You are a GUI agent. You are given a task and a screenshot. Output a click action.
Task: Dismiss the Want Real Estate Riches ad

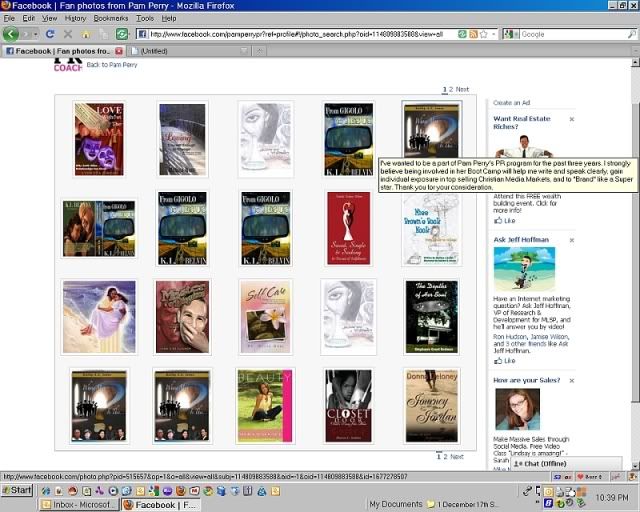pos(572,119)
